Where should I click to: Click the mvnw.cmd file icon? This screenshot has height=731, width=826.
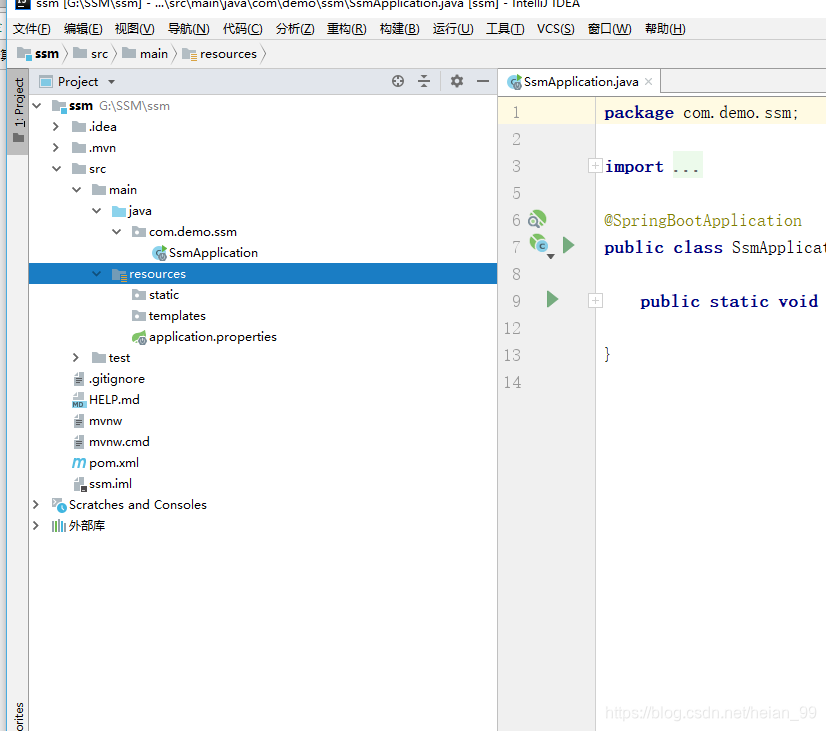pyautogui.click(x=78, y=442)
